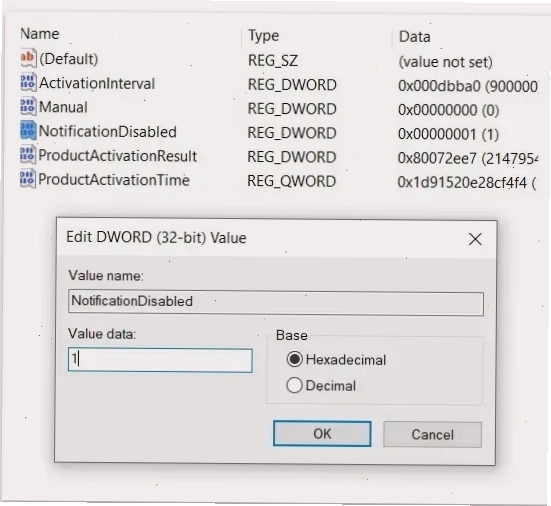The image size is (551, 506).
Task: Select the ActivationInterval entry
Action: [x=97, y=83]
